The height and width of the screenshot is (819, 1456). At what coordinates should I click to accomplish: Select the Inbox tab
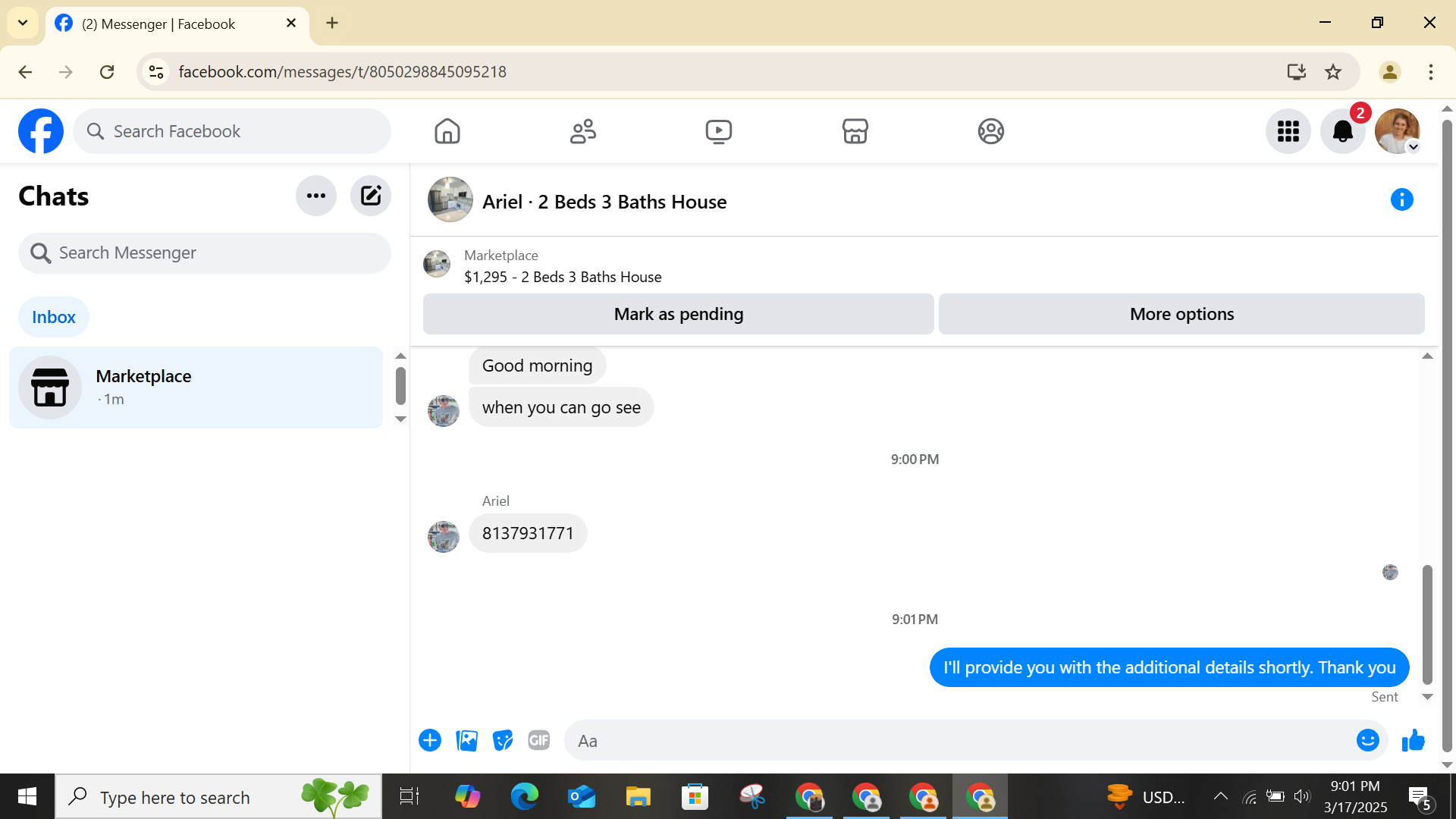pyautogui.click(x=54, y=317)
